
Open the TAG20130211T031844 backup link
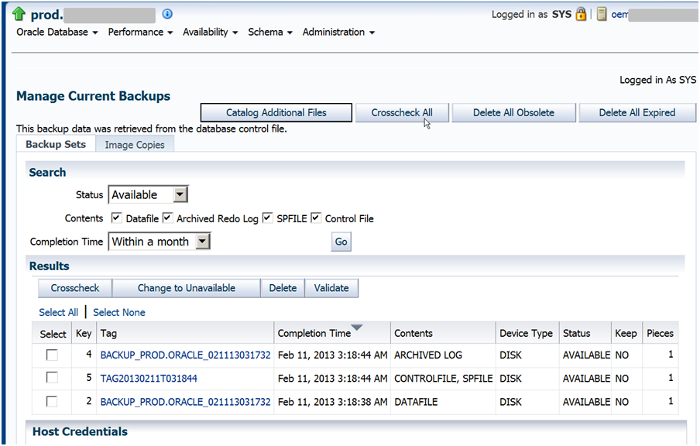point(149,378)
